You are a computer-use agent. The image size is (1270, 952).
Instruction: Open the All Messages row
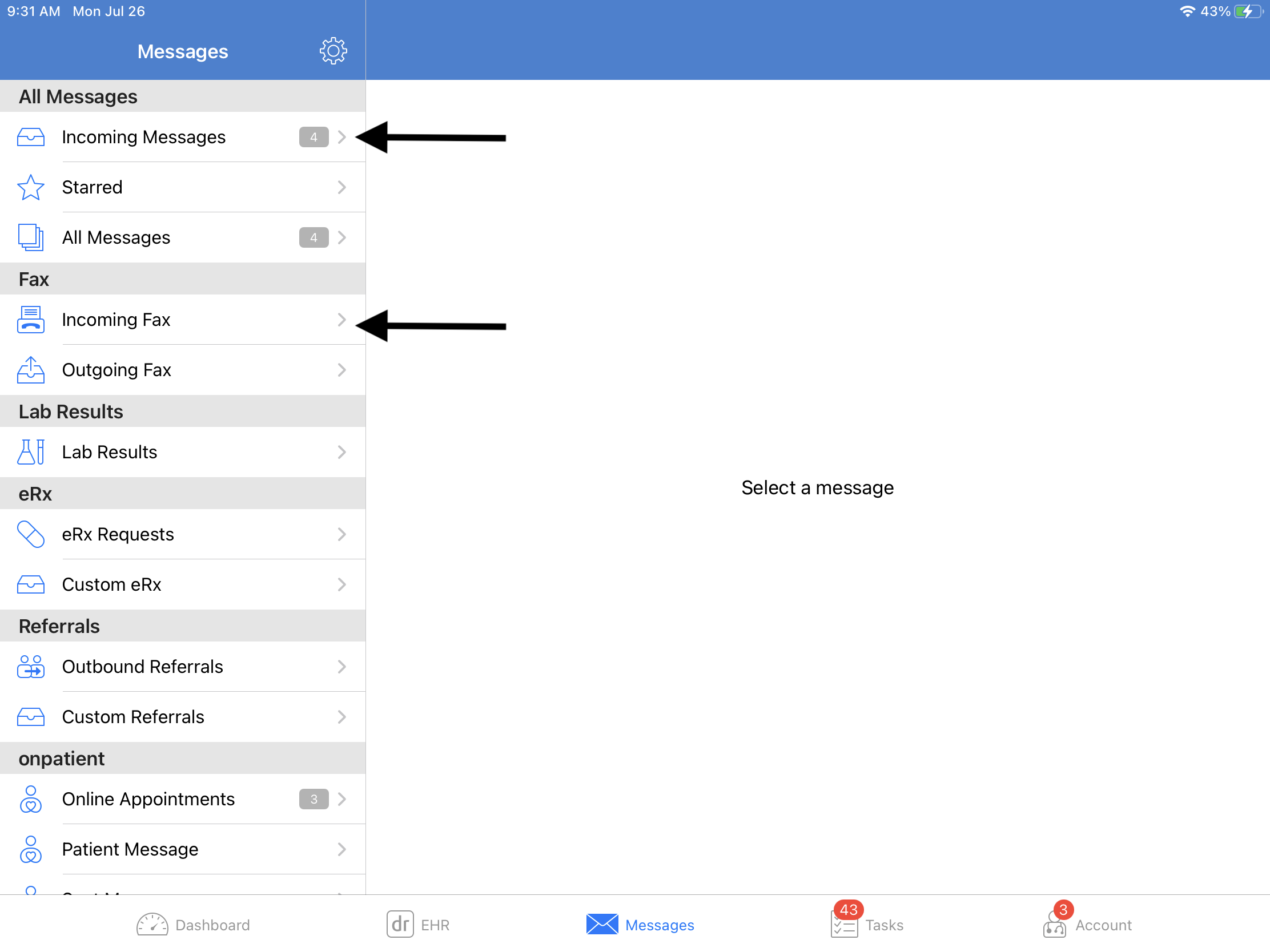pyautogui.click(x=183, y=237)
